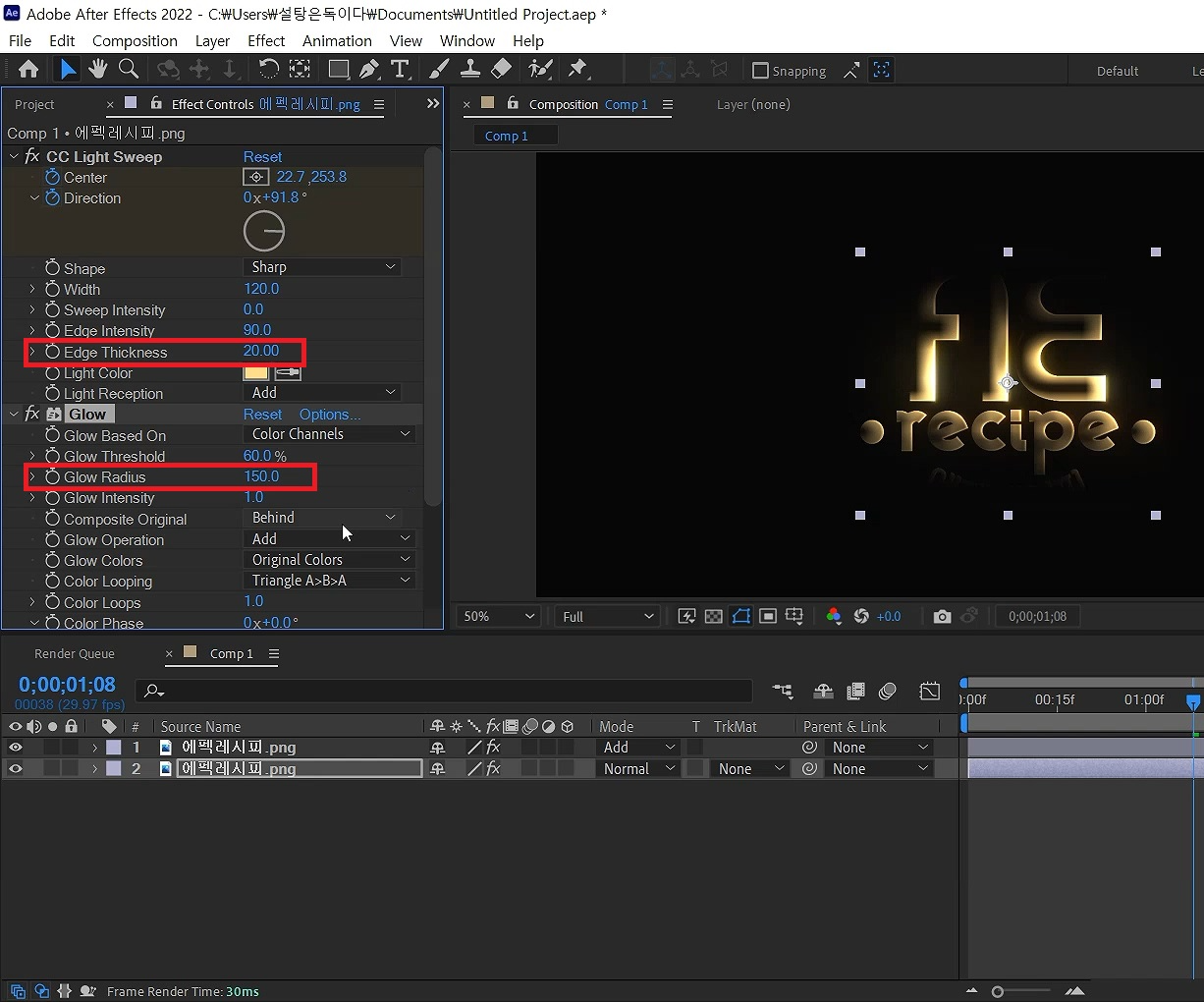Click the Reset Exposure icon
Image resolution: width=1204 pixels, height=1002 pixels.
coord(861,616)
